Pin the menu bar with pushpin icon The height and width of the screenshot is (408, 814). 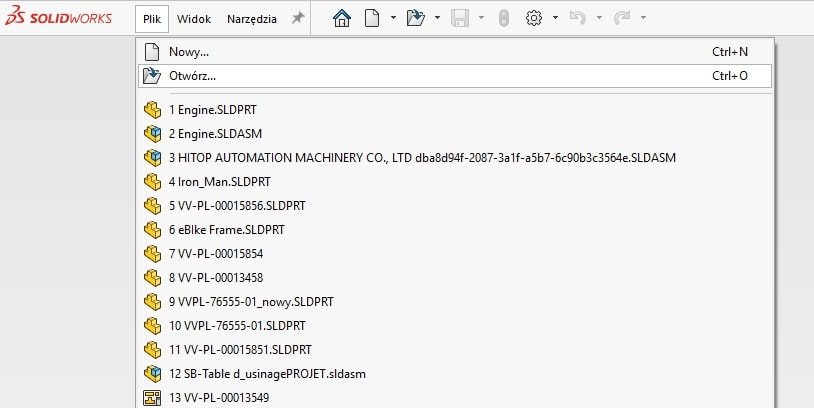pos(297,18)
